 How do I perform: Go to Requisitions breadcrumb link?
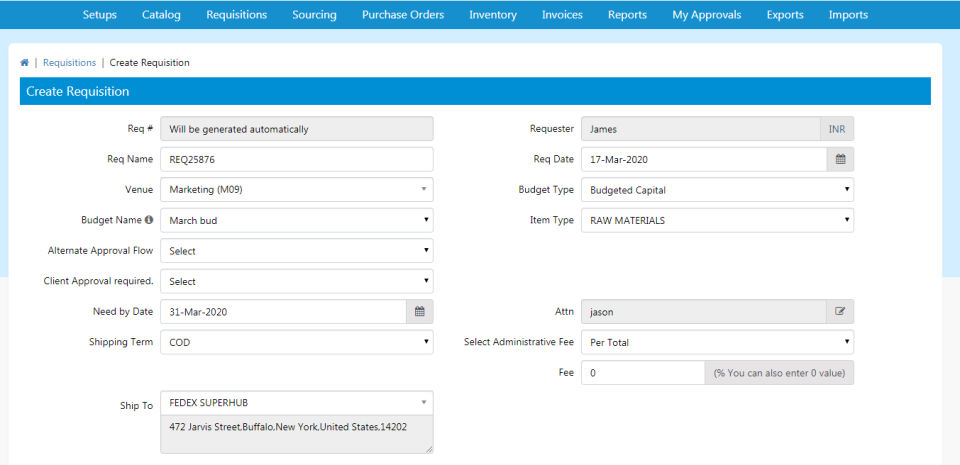[x=69, y=63]
